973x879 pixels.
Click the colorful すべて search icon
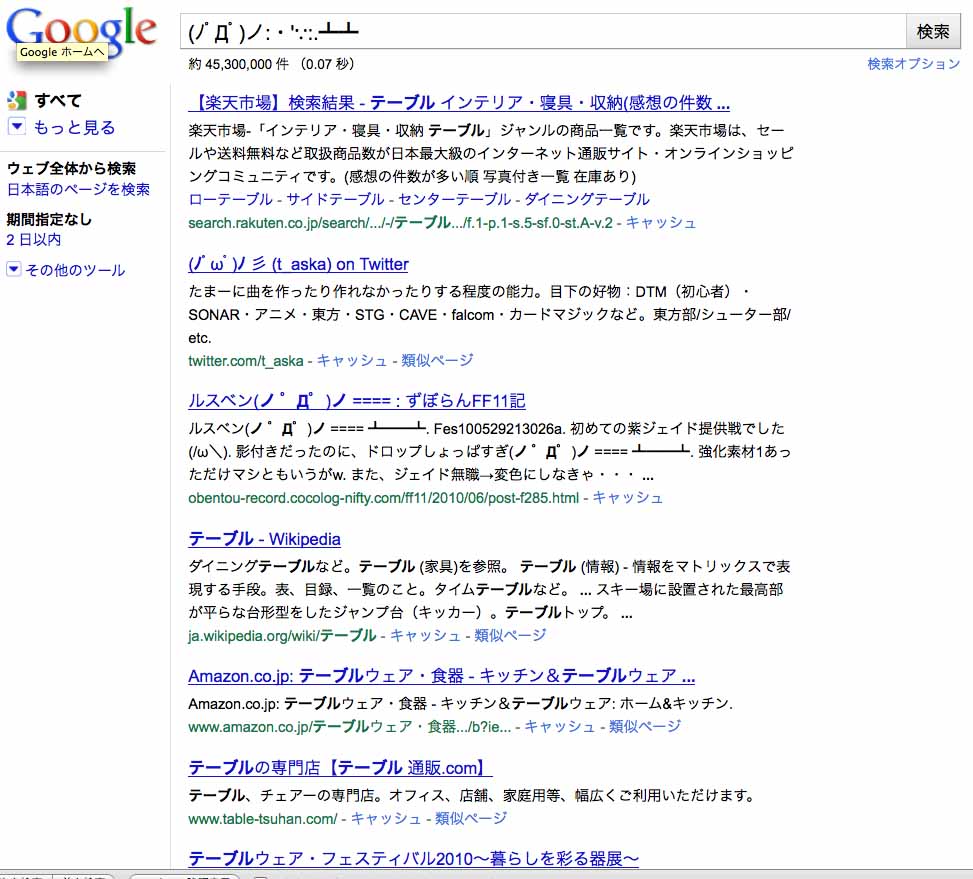click(17, 100)
